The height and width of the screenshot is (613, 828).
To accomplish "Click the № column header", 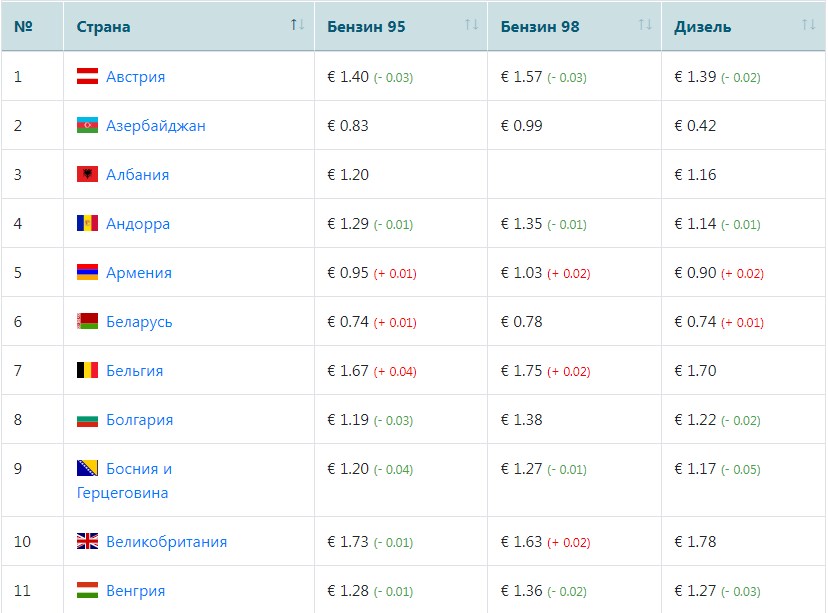I will (24, 26).
